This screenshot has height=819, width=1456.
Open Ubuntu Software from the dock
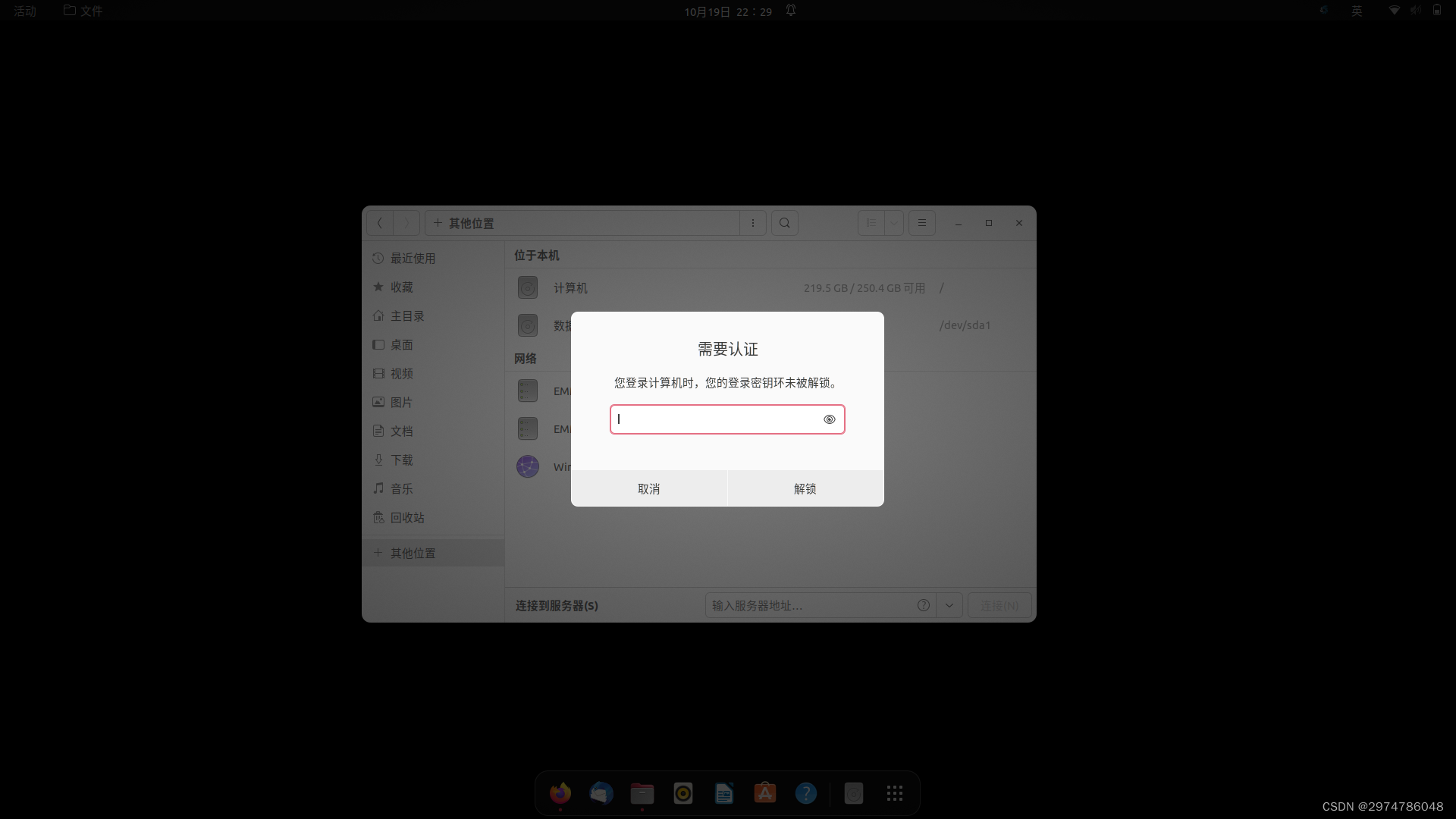click(764, 793)
